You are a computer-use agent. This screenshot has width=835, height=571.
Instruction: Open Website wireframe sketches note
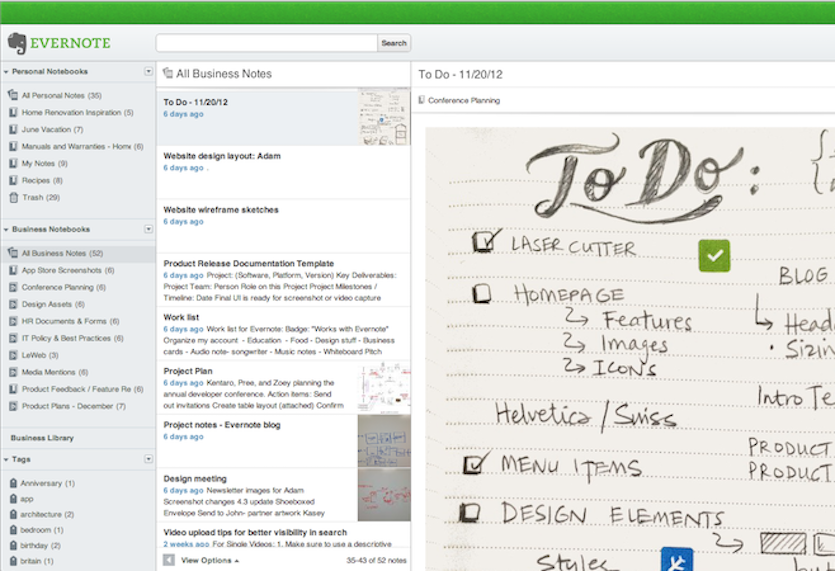pyautogui.click(x=284, y=226)
